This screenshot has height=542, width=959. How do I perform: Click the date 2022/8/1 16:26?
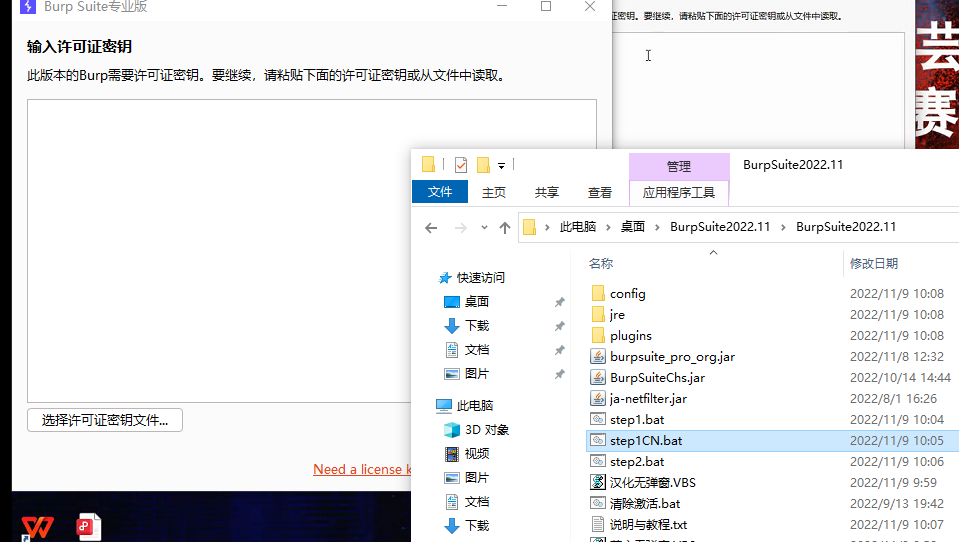pos(893,399)
